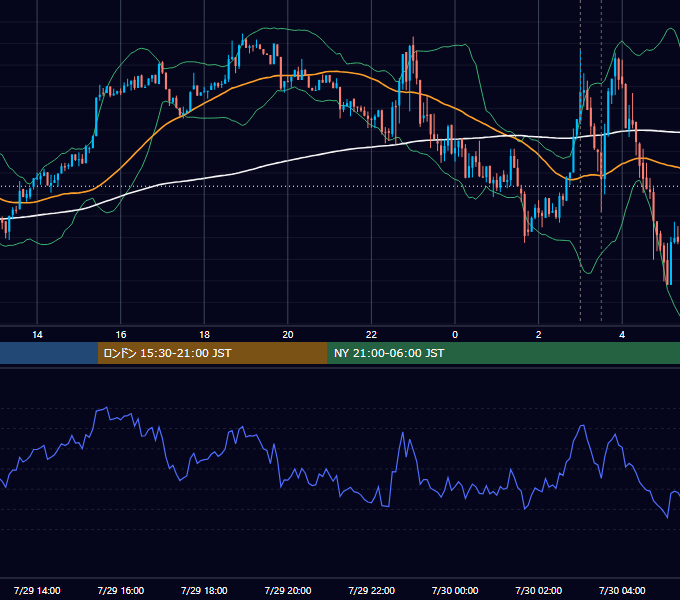
Task: Click the hour label 18 on price chart axis
Action: point(204,335)
